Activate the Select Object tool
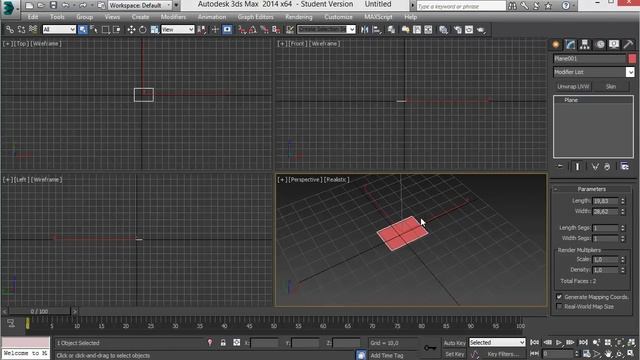640x360 pixels. point(83,29)
